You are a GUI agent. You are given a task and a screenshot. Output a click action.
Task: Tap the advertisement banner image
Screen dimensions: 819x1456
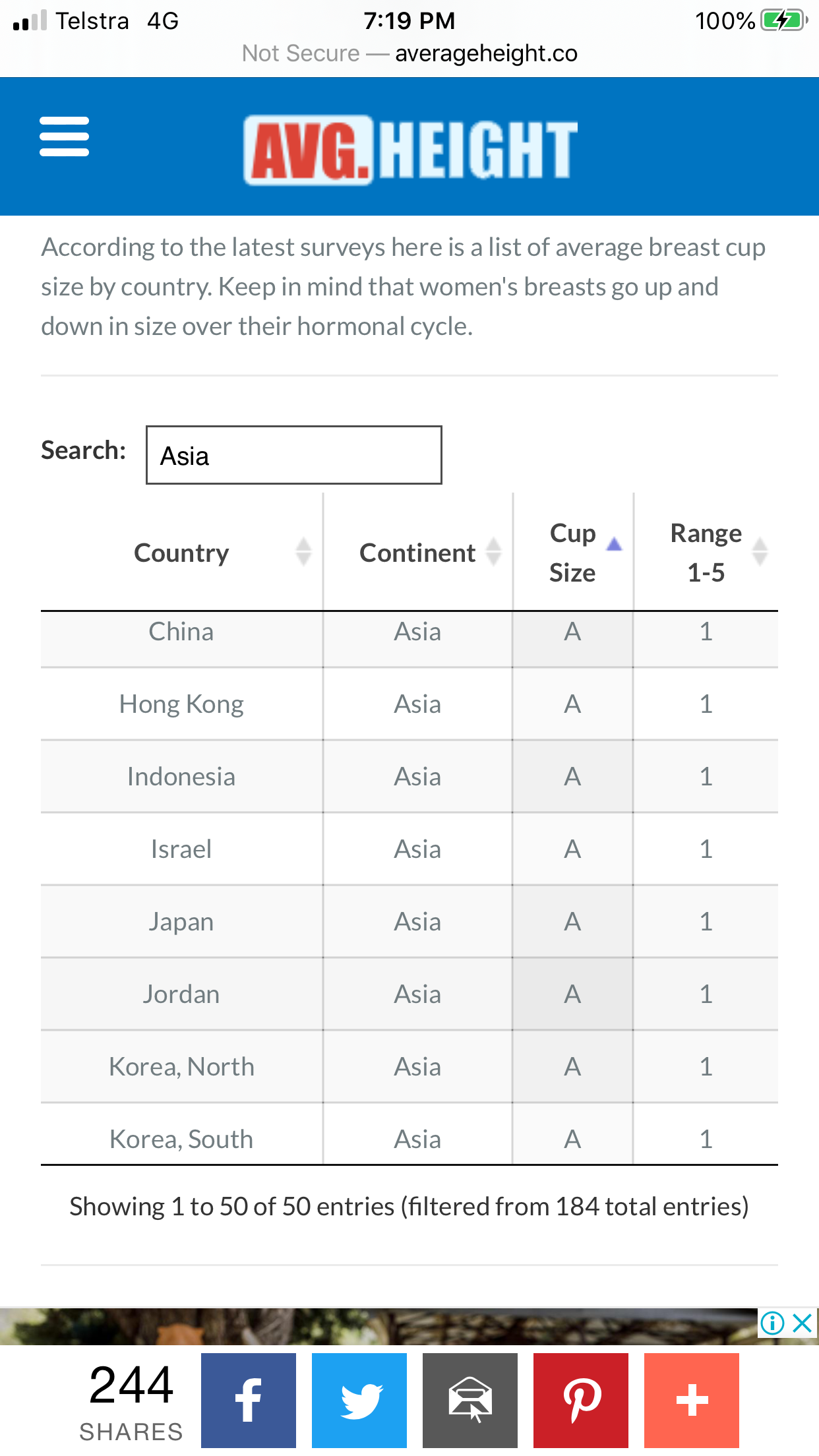point(376,1325)
